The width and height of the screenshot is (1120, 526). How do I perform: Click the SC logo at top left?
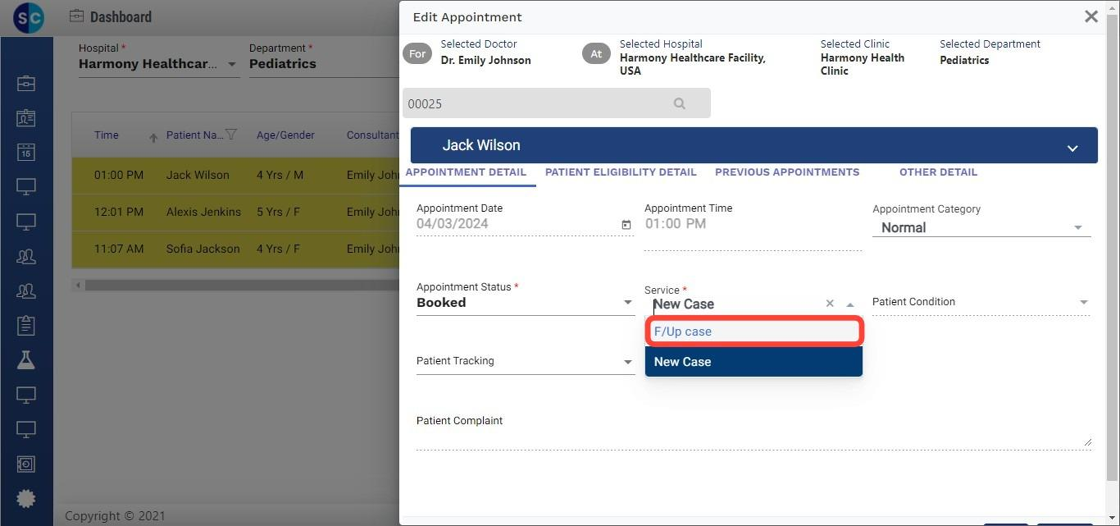pos(29,18)
